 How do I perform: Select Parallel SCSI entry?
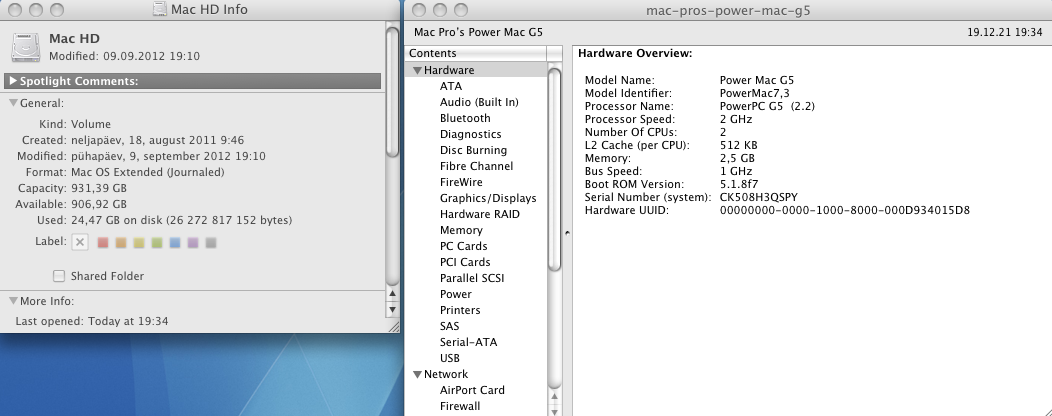[472, 278]
